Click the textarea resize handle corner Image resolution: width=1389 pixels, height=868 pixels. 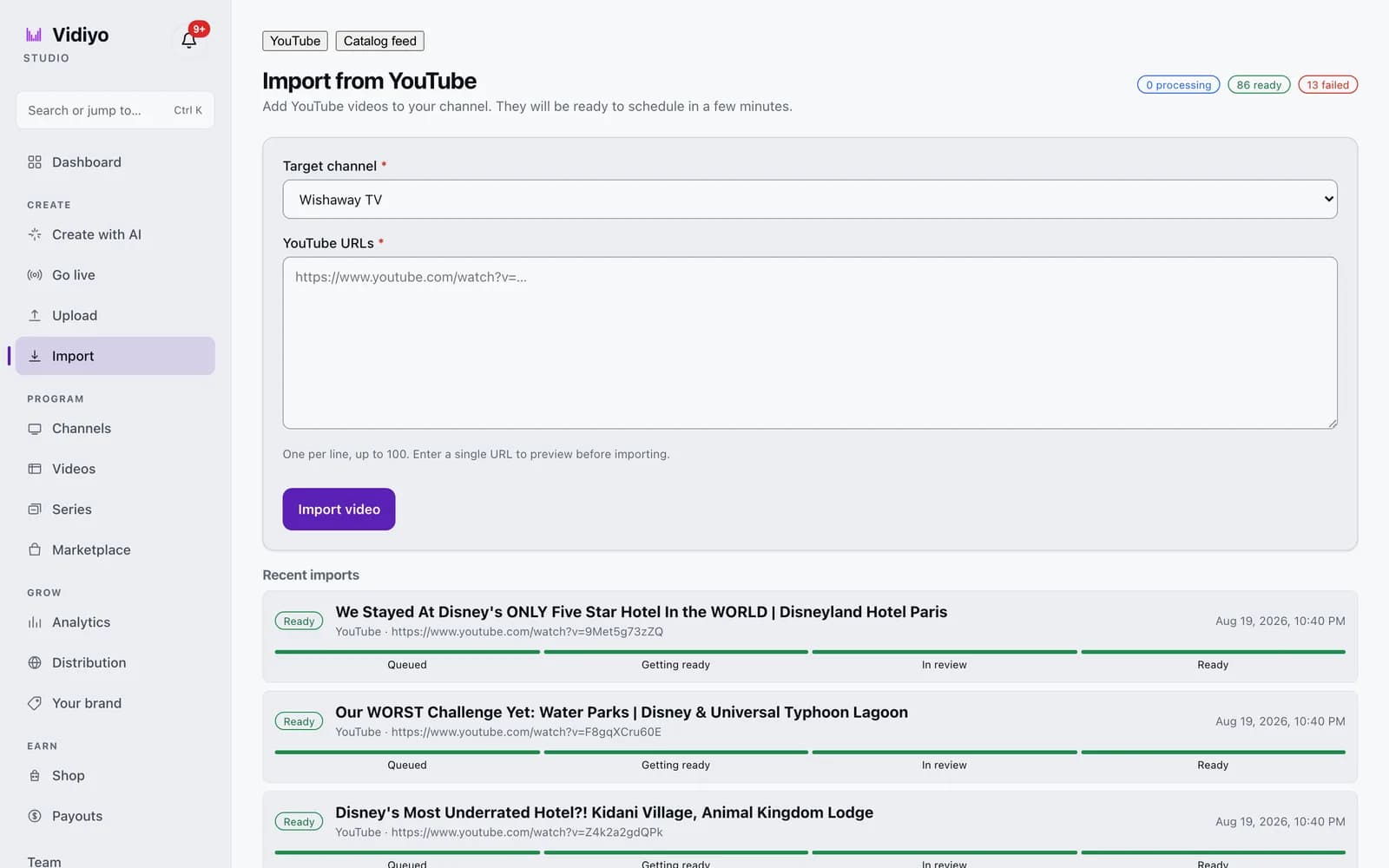pyautogui.click(x=1332, y=423)
